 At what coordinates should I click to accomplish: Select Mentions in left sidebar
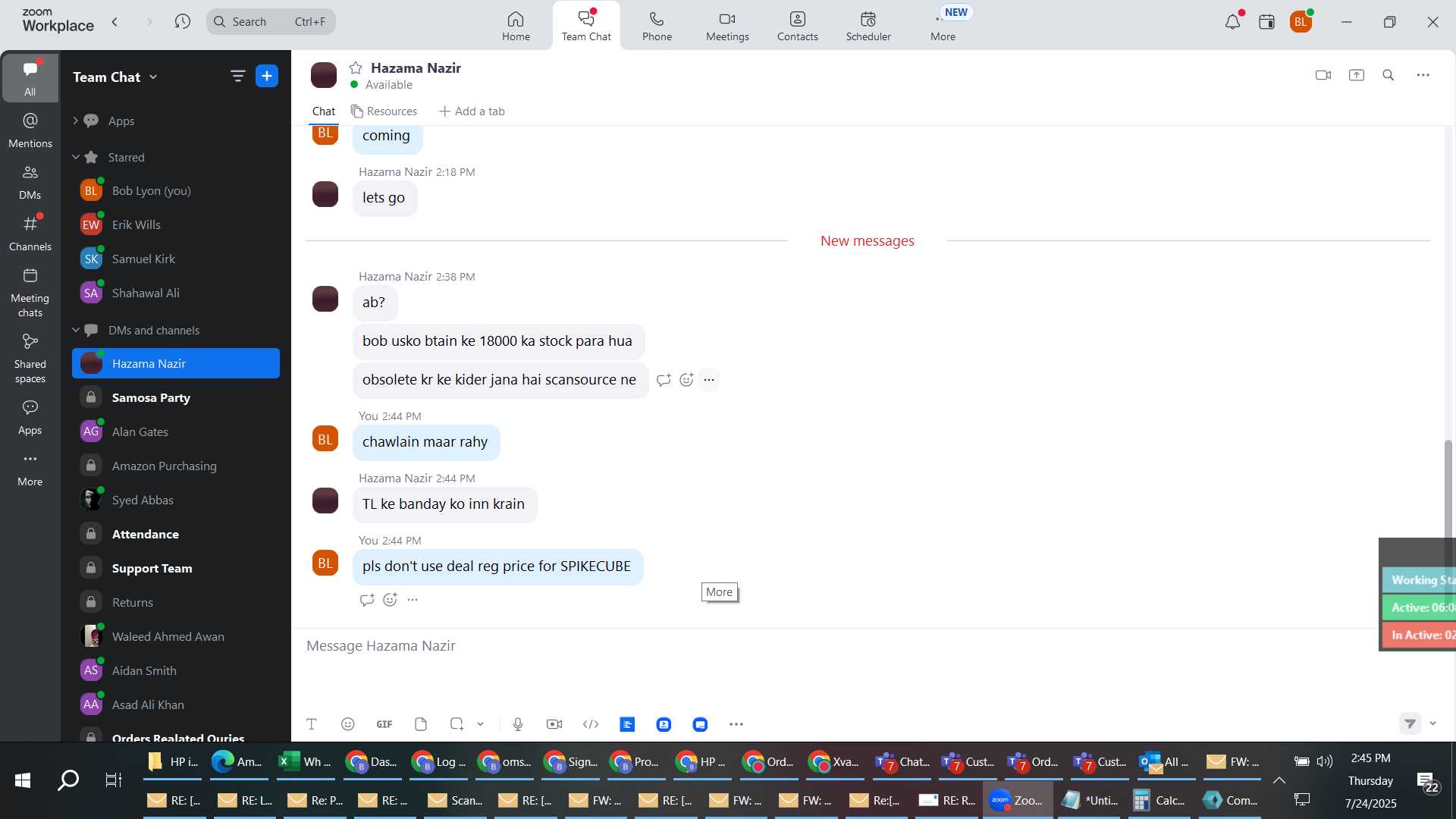pyautogui.click(x=30, y=130)
